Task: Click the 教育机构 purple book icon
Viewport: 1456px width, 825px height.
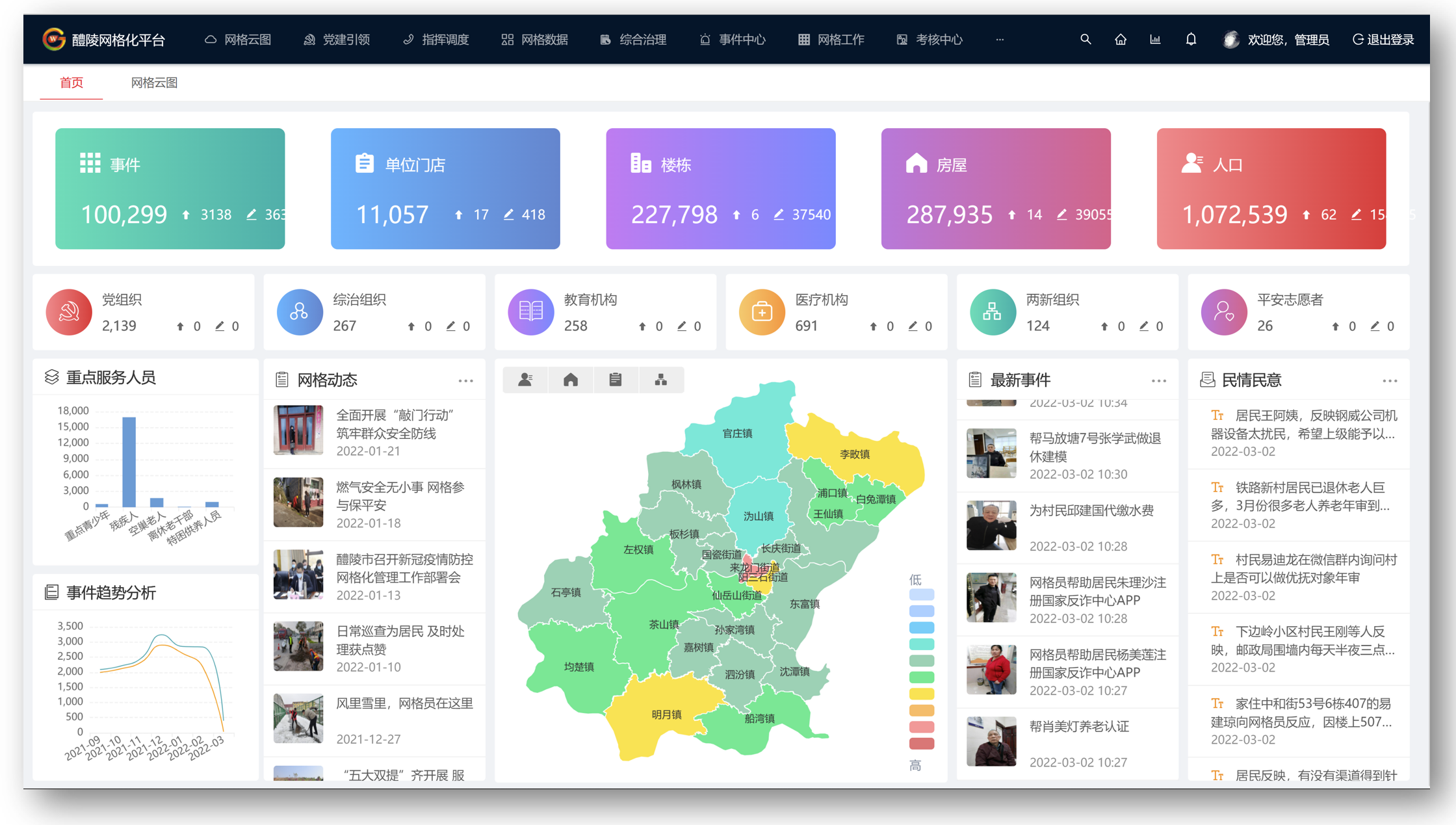Action: tap(530, 312)
